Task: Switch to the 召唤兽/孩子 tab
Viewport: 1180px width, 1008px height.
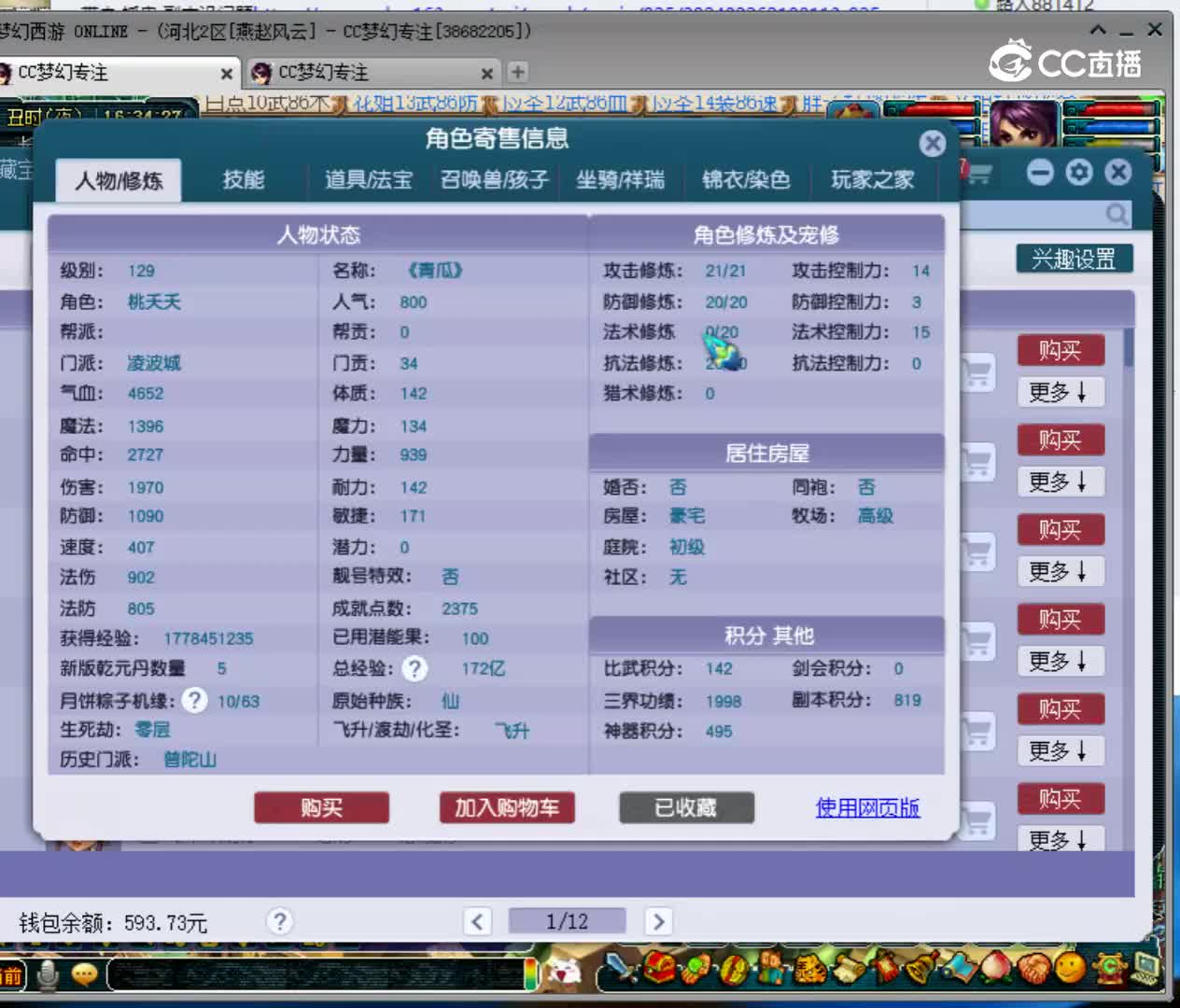Action: 495,179
